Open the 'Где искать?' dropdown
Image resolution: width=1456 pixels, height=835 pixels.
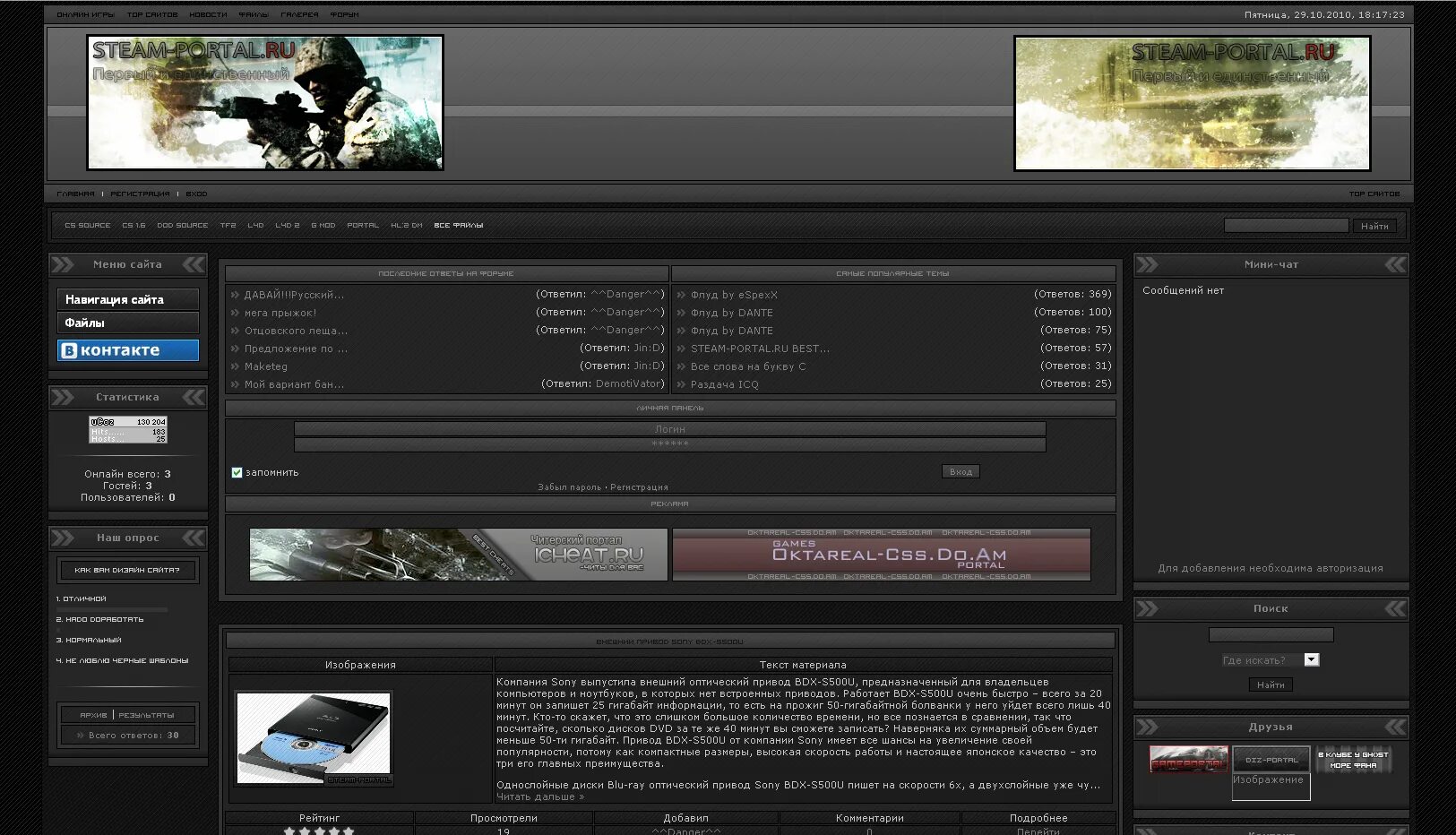coord(1271,660)
